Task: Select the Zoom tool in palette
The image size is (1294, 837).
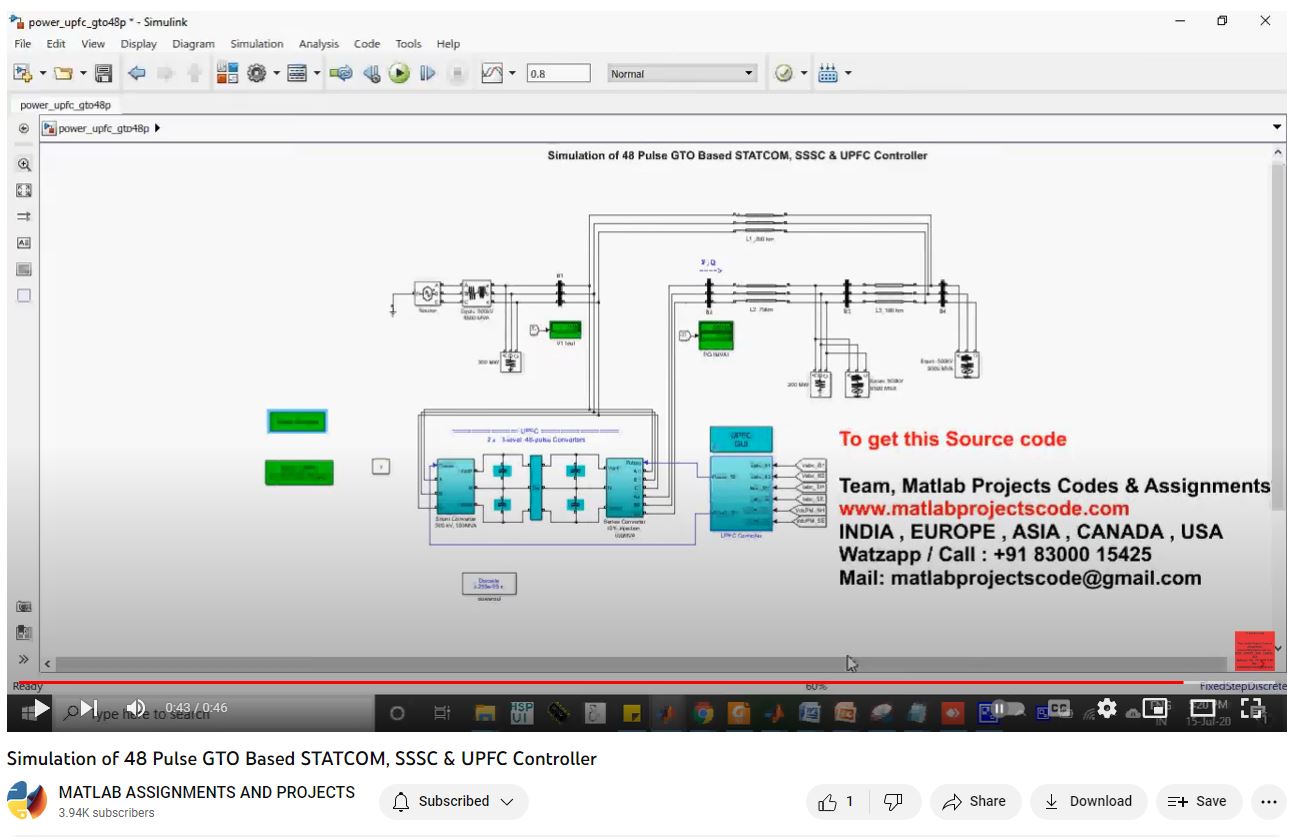Action: pyautogui.click(x=24, y=165)
